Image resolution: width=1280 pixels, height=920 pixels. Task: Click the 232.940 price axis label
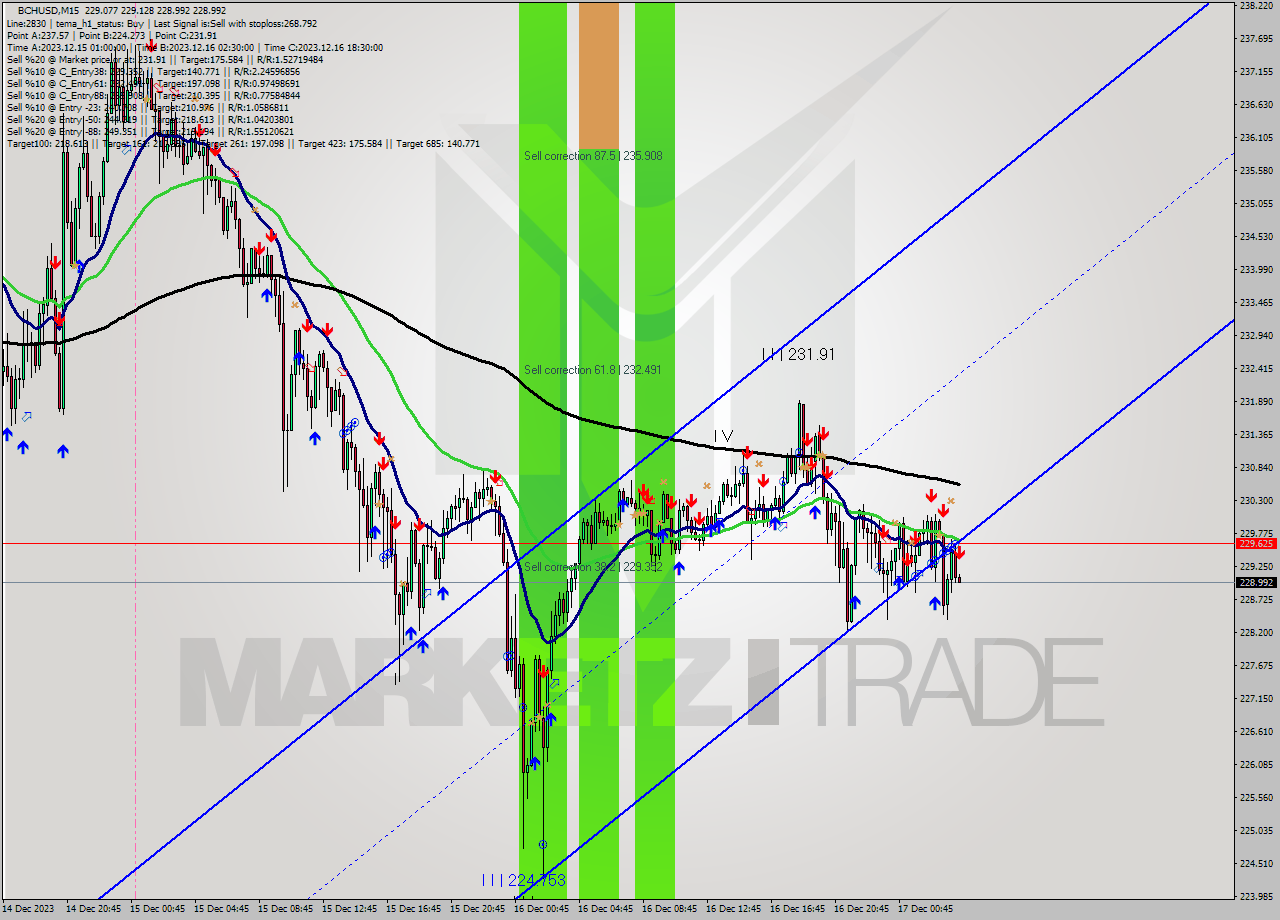1256,335
